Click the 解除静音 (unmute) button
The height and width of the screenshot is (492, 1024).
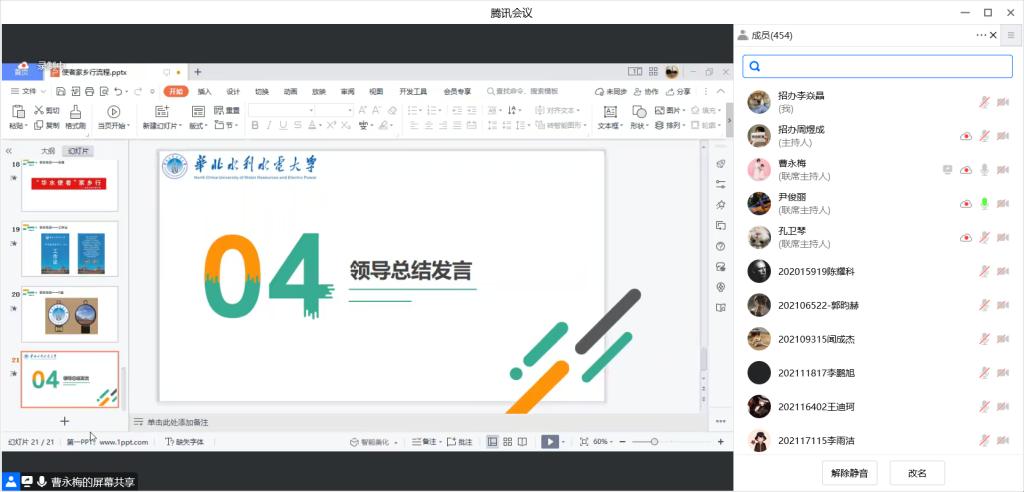849,472
